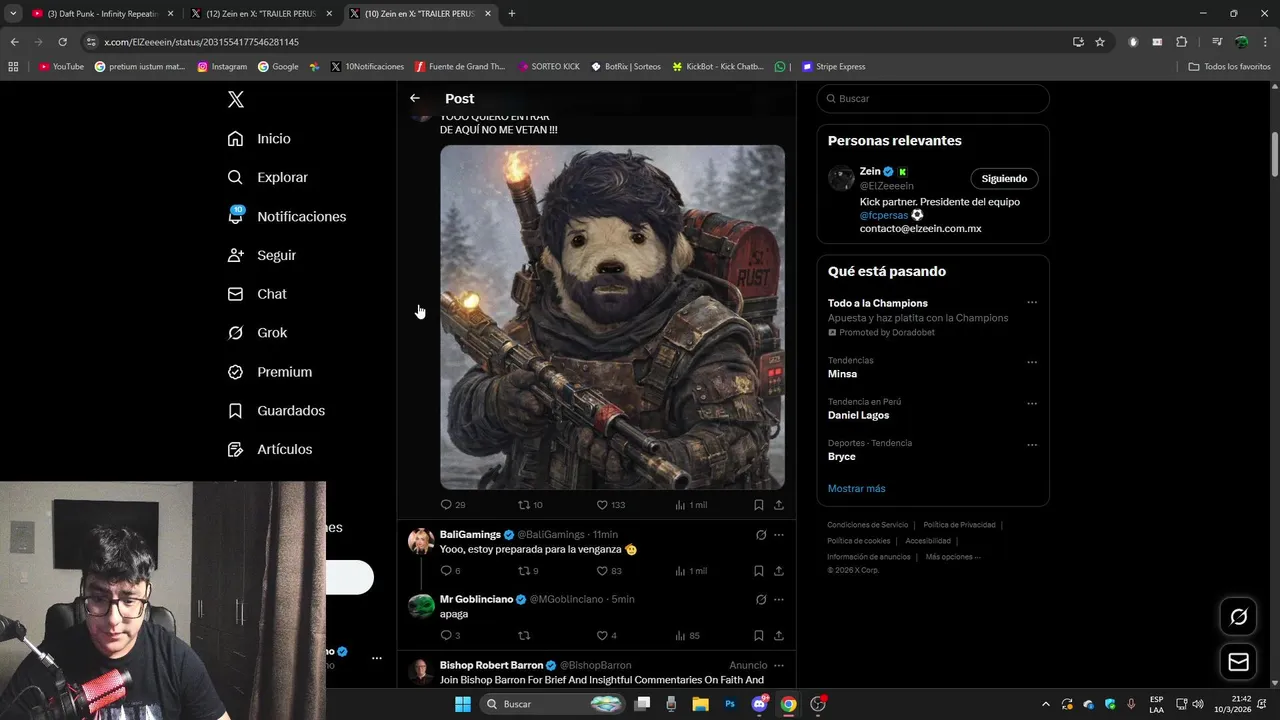This screenshot has width=1280, height=720.
Task: Open Grok in the sidebar
Action: click(x=257, y=333)
